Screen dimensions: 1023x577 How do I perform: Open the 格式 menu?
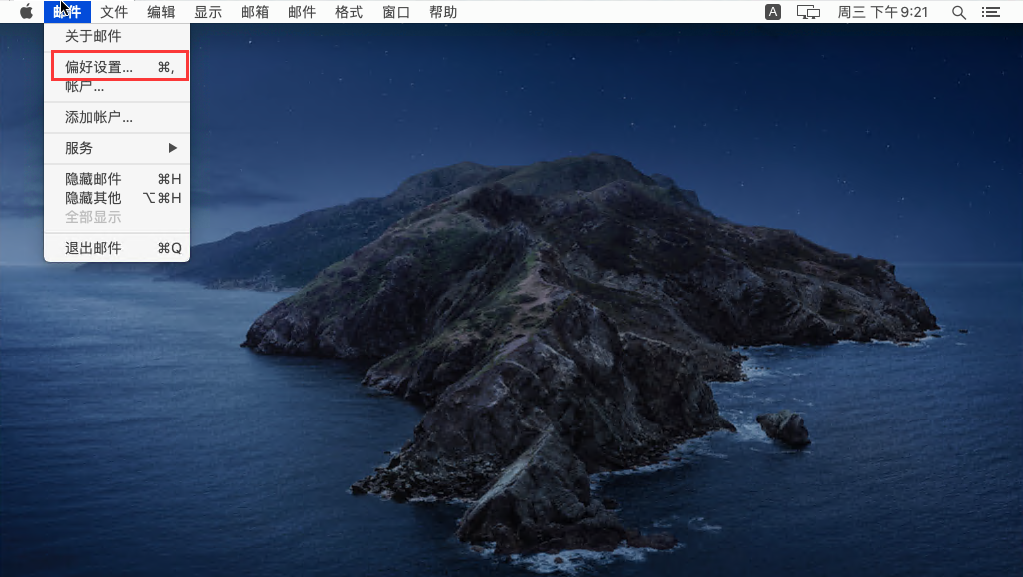(349, 12)
